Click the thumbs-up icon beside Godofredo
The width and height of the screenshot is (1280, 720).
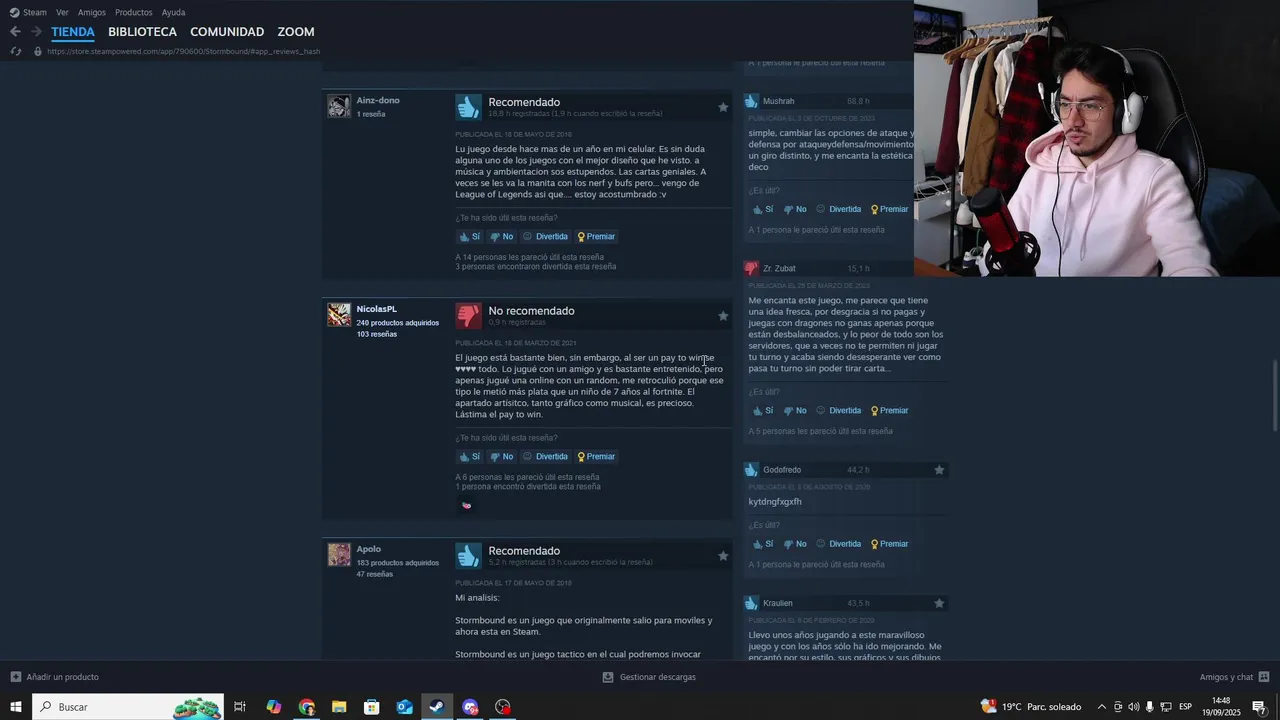coord(751,470)
